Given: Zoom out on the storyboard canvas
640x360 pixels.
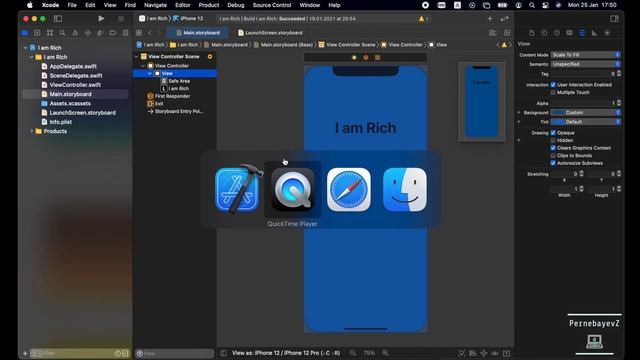Looking at the screenshot, I should [x=353, y=353].
